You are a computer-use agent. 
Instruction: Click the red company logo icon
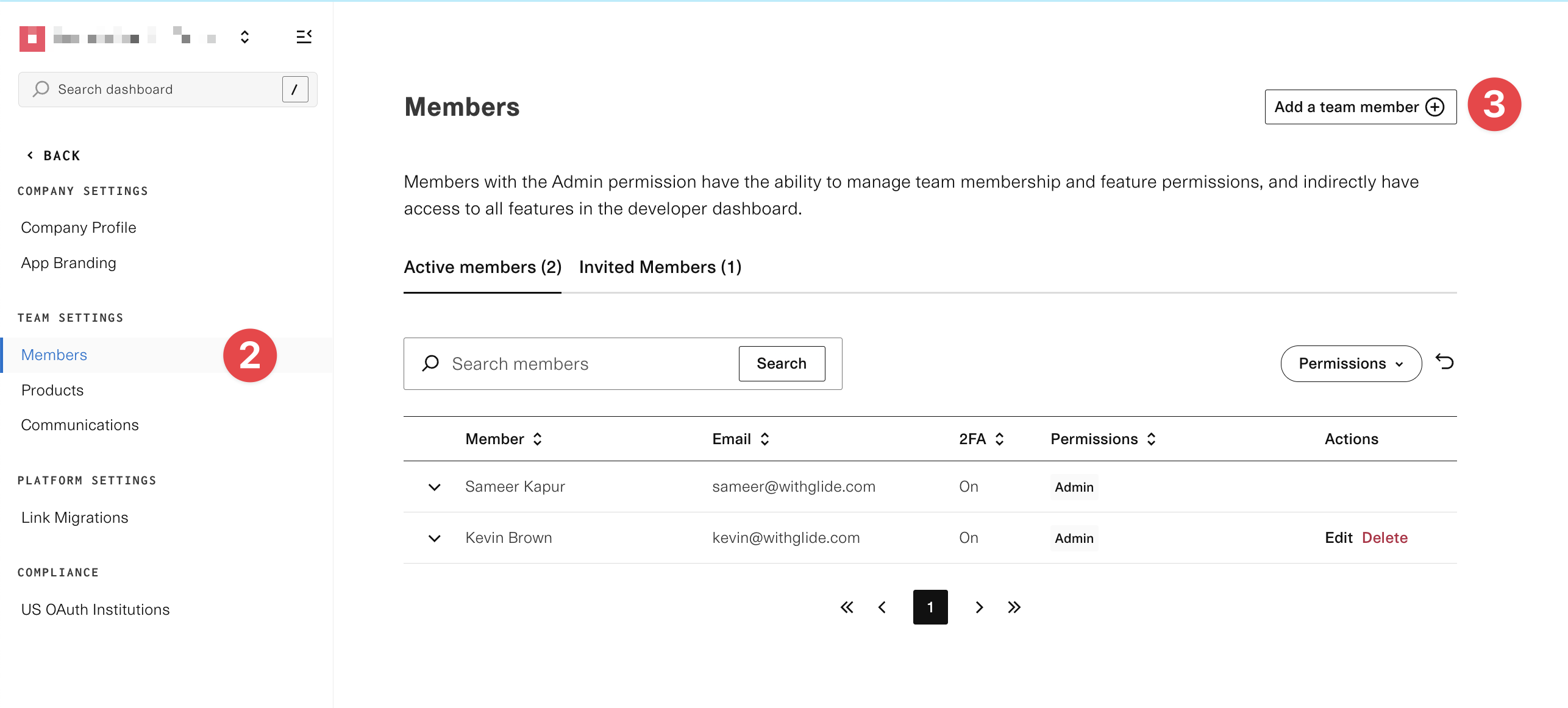(32, 38)
